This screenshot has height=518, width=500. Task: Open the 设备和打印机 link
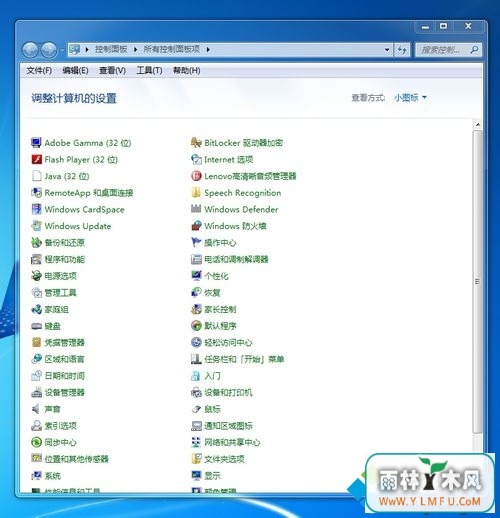(228, 392)
